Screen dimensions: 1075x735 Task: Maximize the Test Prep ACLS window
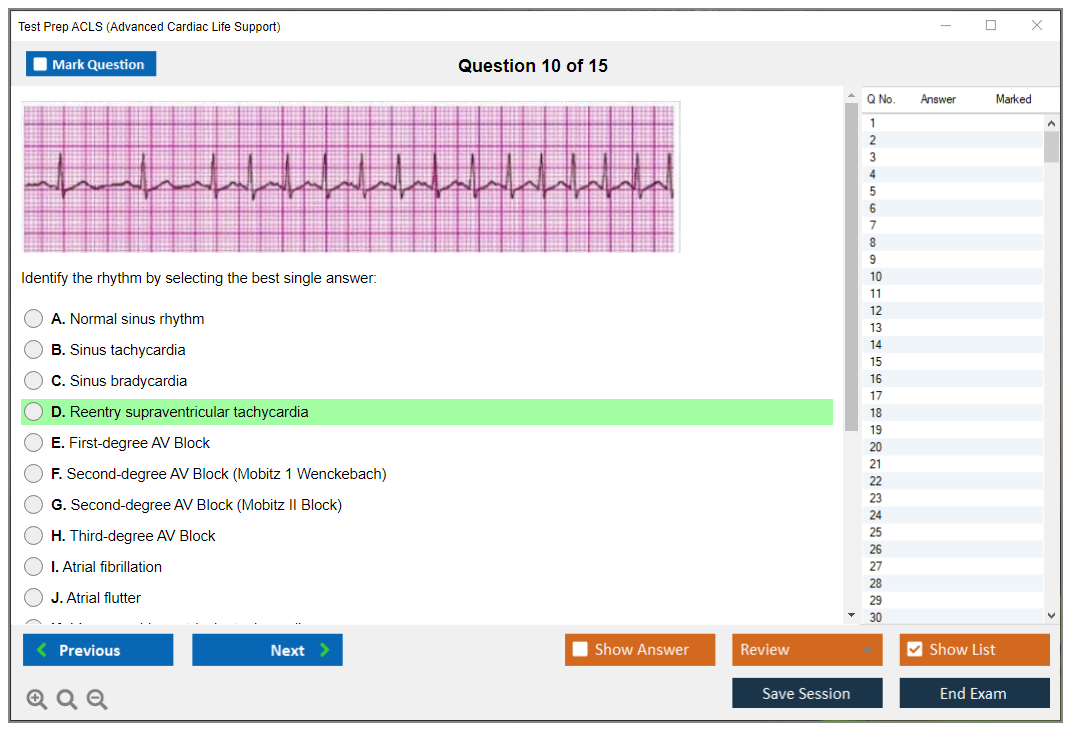(991, 26)
